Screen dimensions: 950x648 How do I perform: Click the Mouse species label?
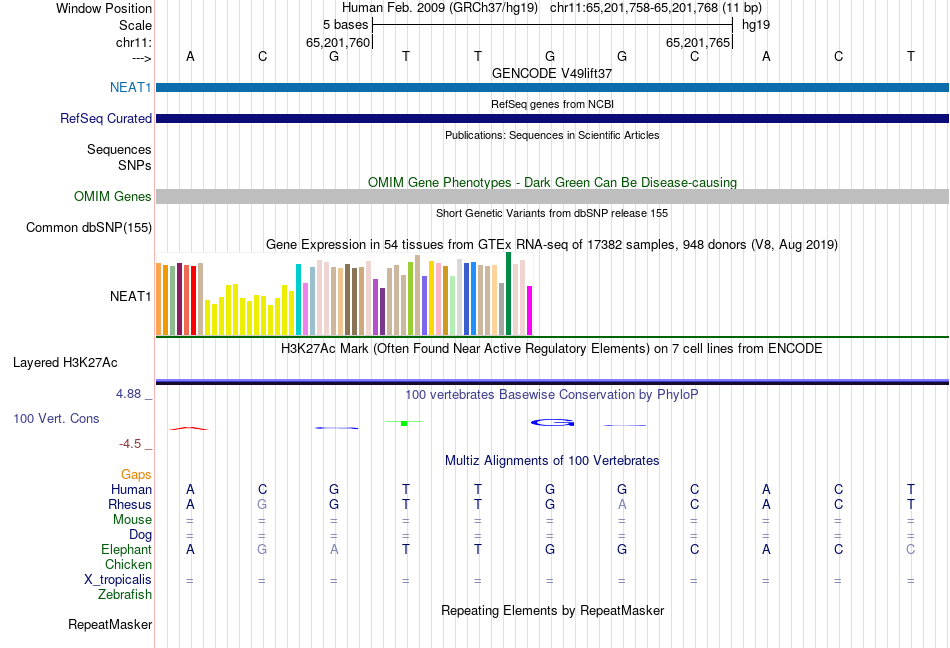[132, 520]
